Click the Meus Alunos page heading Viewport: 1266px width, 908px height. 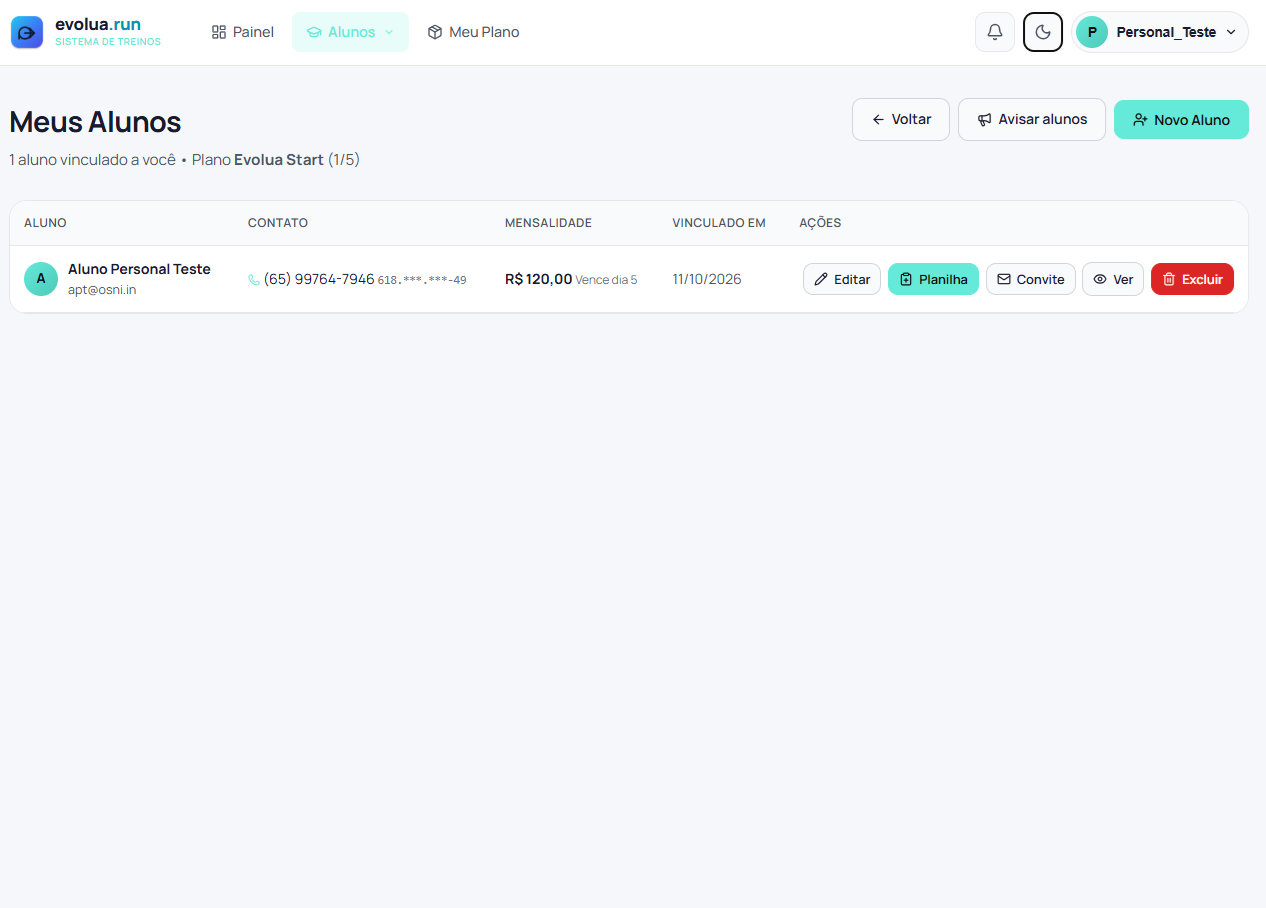95,122
